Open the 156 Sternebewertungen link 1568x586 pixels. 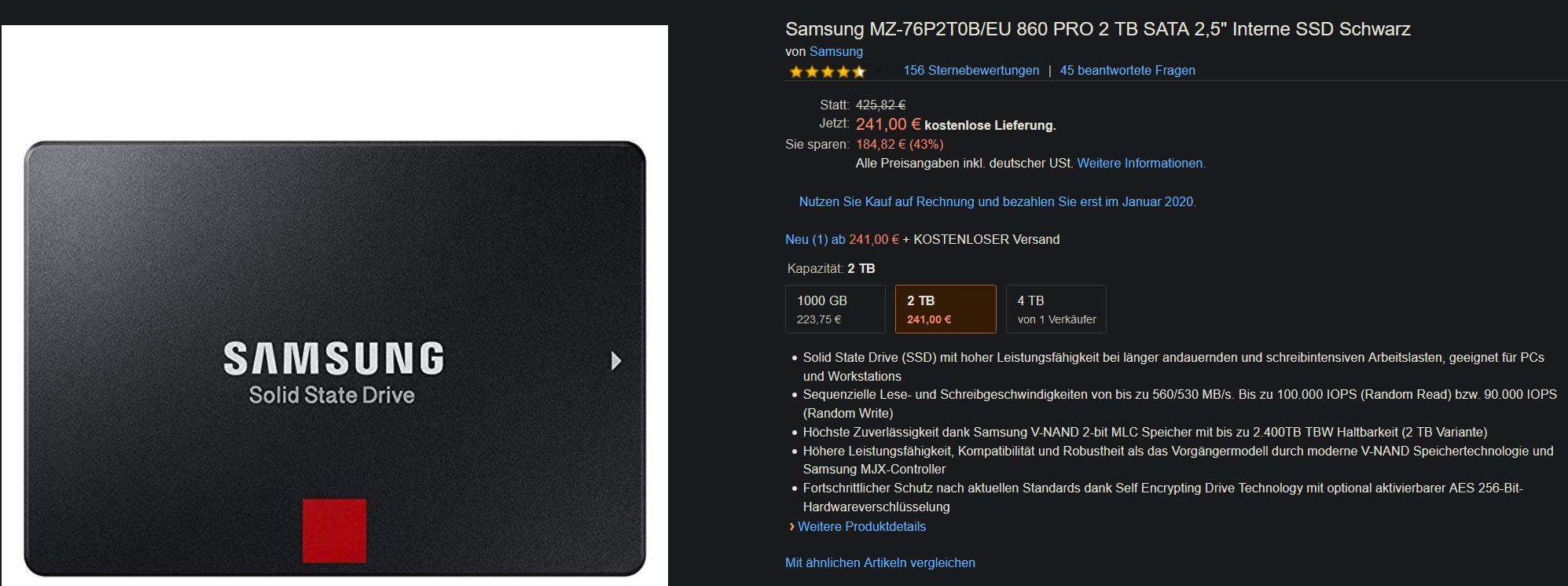[971, 70]
